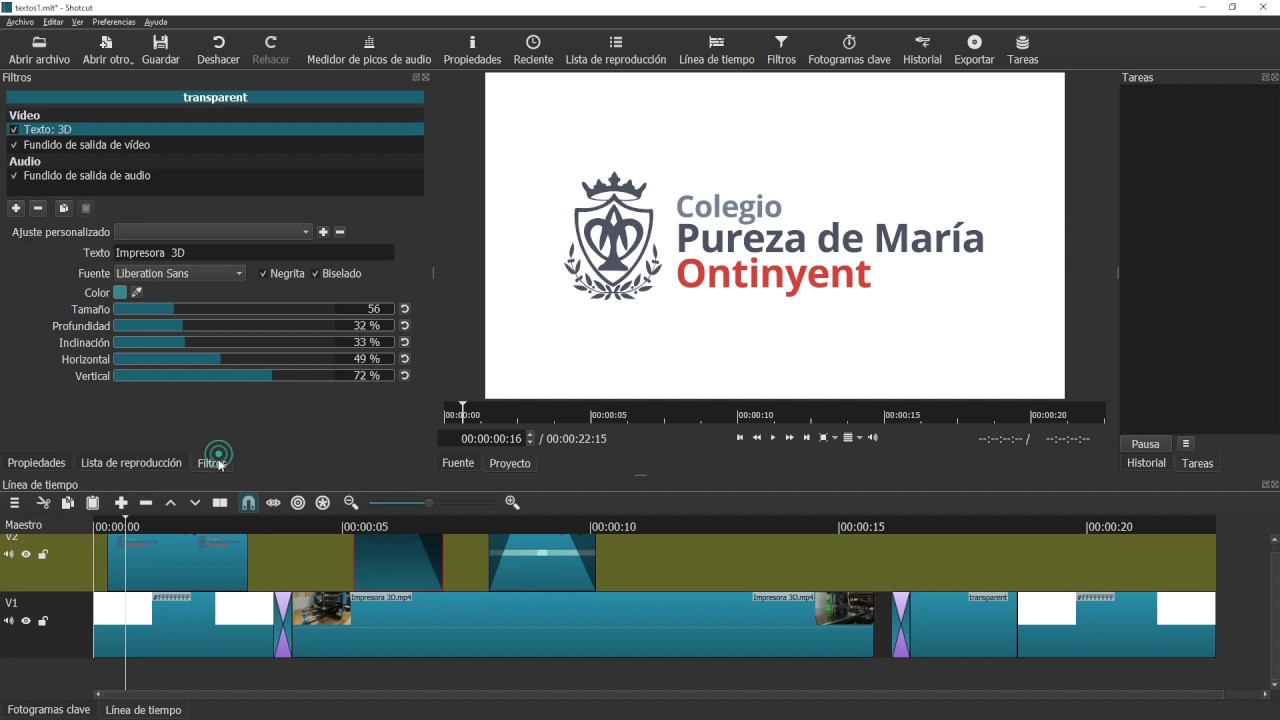Viewport: 1280px width, 720px height.
Task: Hide track V1 with eye icon
Action: tap(26, 621)
